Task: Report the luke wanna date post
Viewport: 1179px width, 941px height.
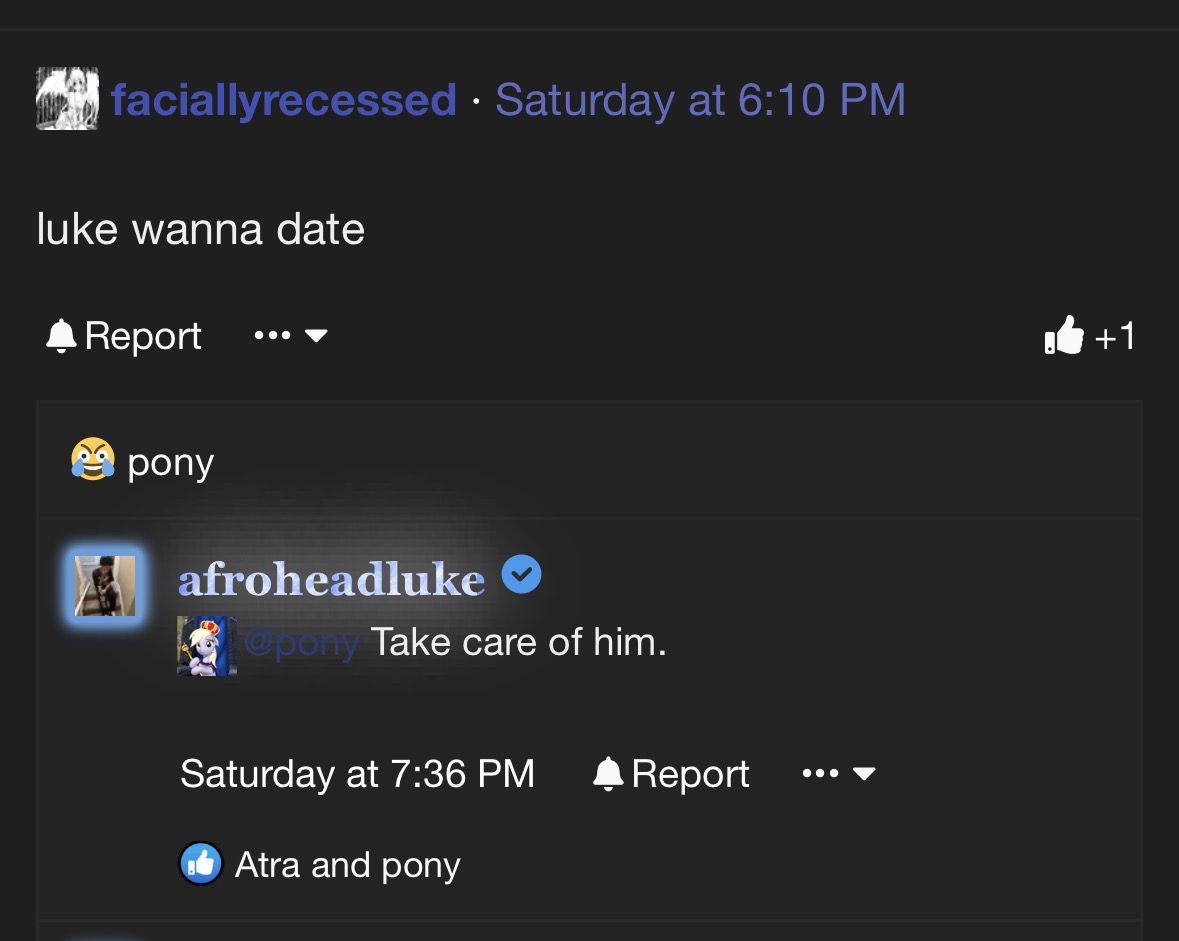Action: 124,335
